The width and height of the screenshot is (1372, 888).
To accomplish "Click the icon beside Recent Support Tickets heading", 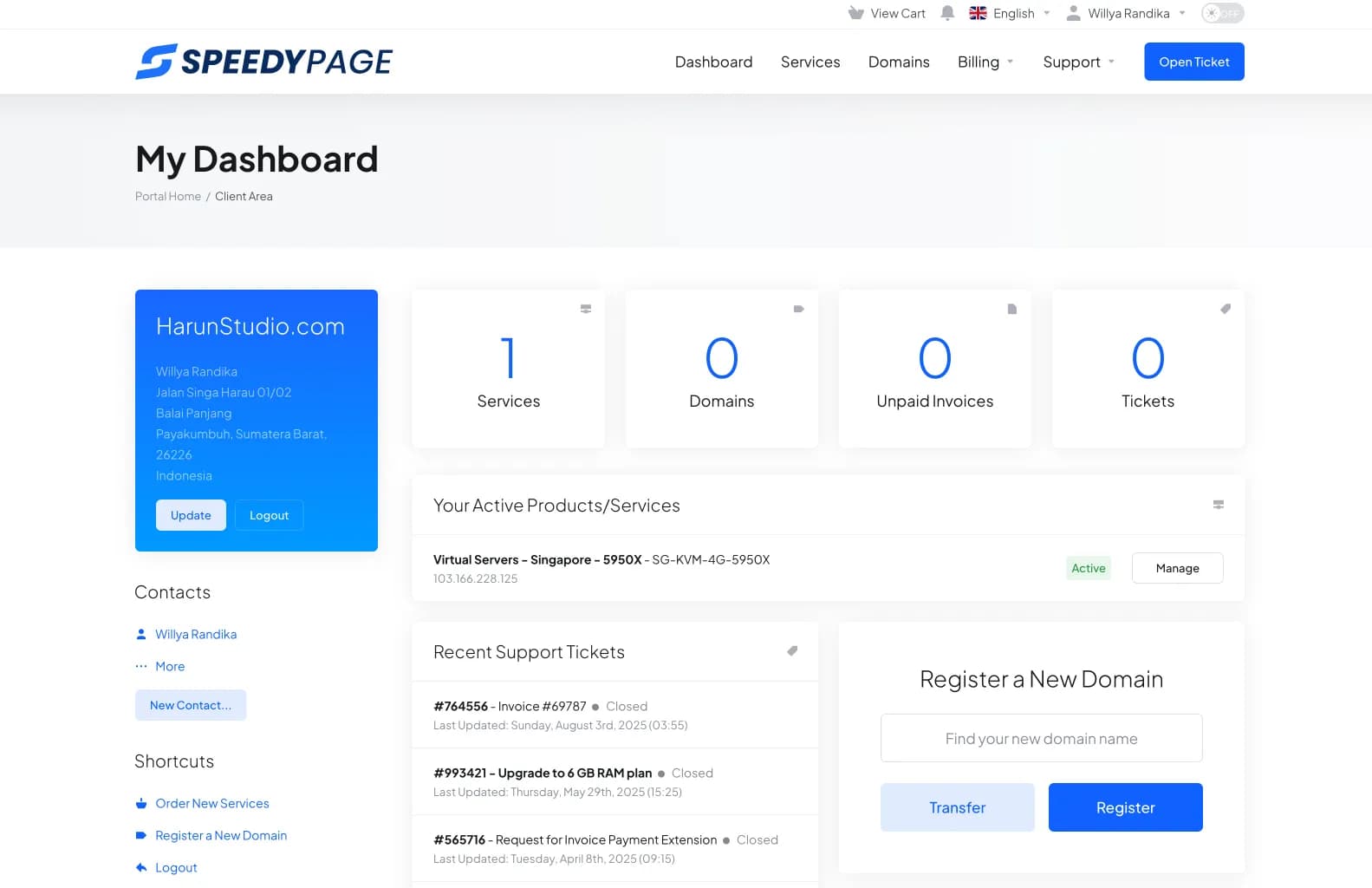I will (x=792, y=651).
